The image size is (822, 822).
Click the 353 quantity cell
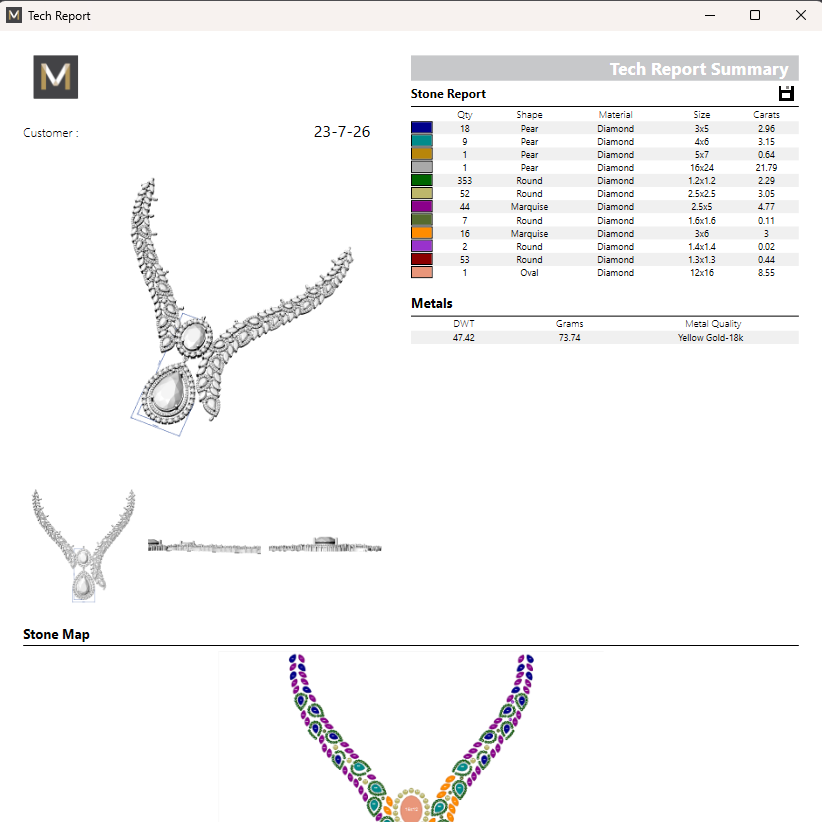pos(464,181)
